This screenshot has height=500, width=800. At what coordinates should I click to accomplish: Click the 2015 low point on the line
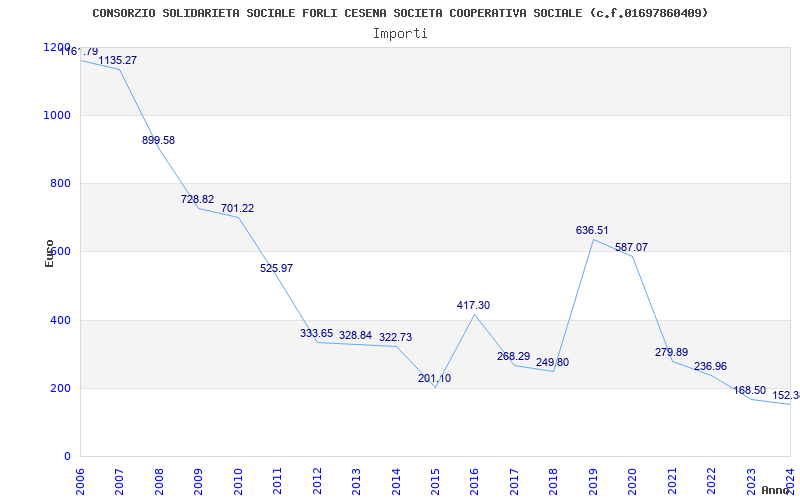436,387
